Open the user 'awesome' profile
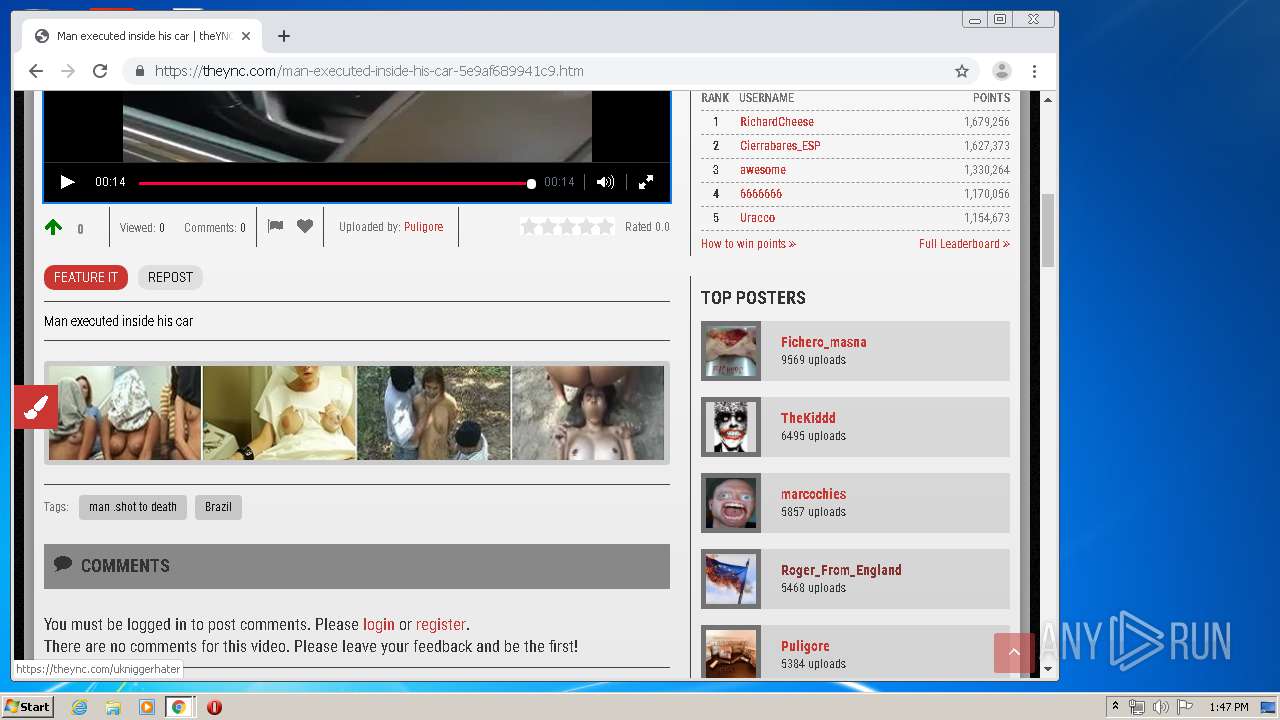This screenshot has width=1280, height=720. point(763,170)
